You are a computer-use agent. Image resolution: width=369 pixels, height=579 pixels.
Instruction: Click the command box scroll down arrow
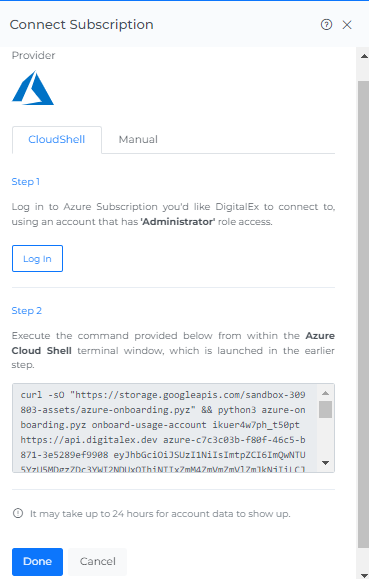pyautogui.click(x=325, y=463)
